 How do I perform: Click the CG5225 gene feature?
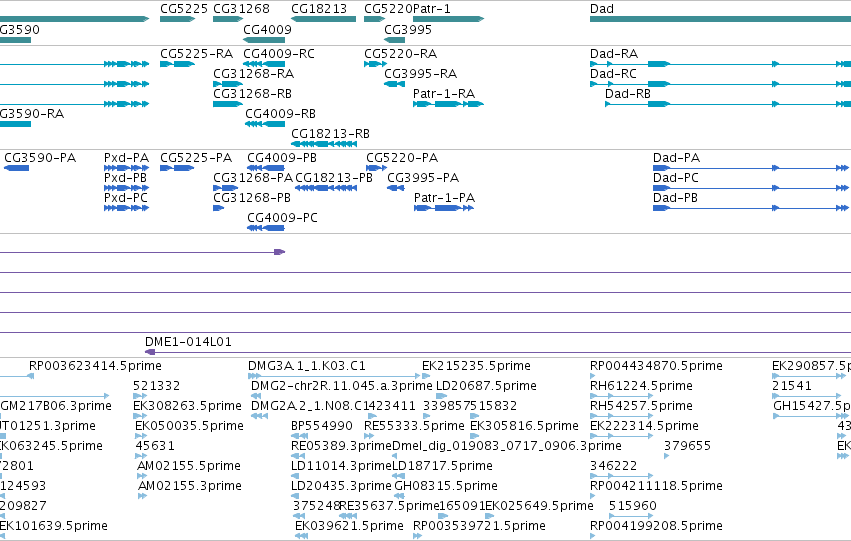tap(177, 19)
